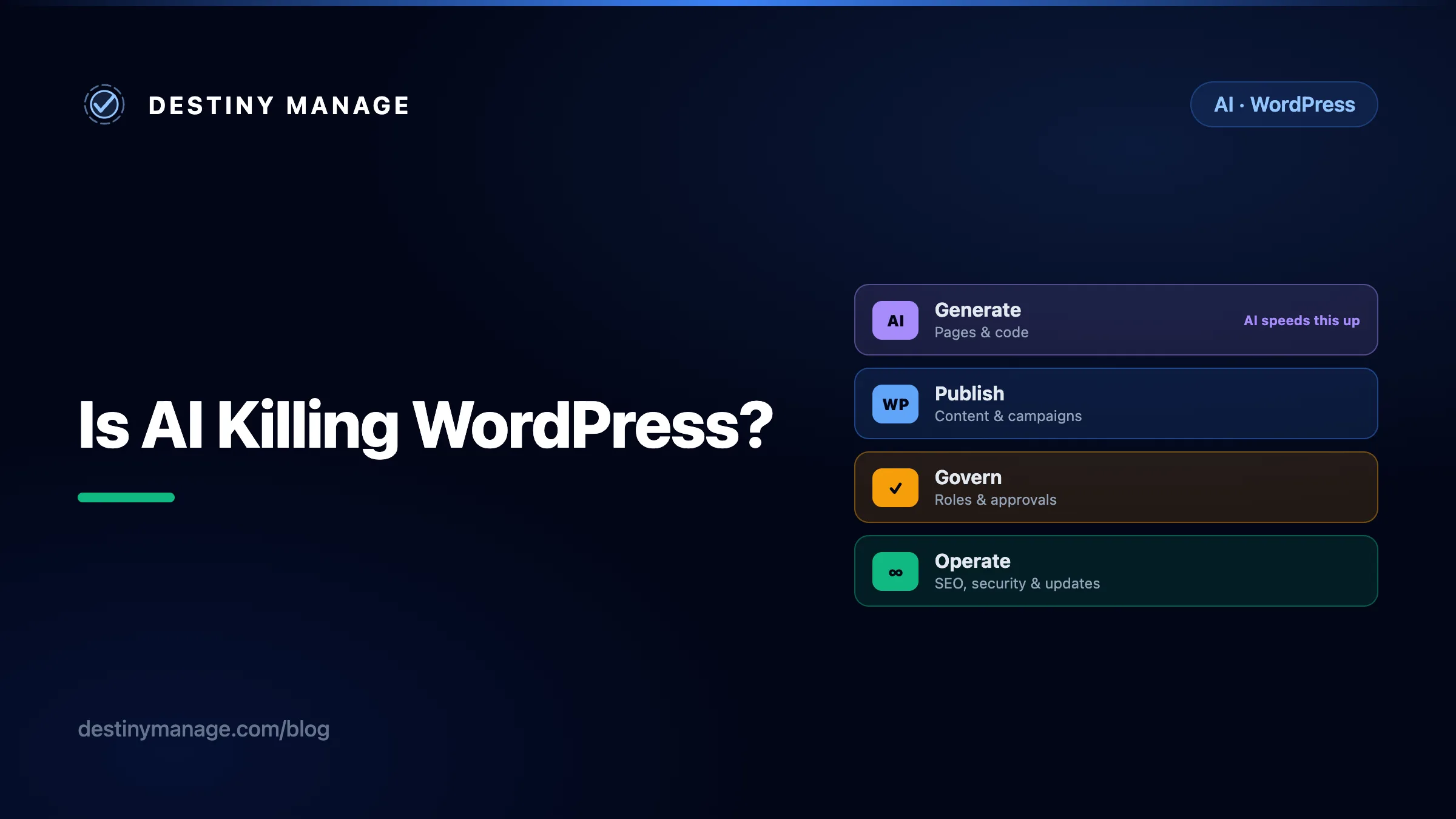Select the Publish card title
The image size is (1456, 819).
(x=969, y=394)
